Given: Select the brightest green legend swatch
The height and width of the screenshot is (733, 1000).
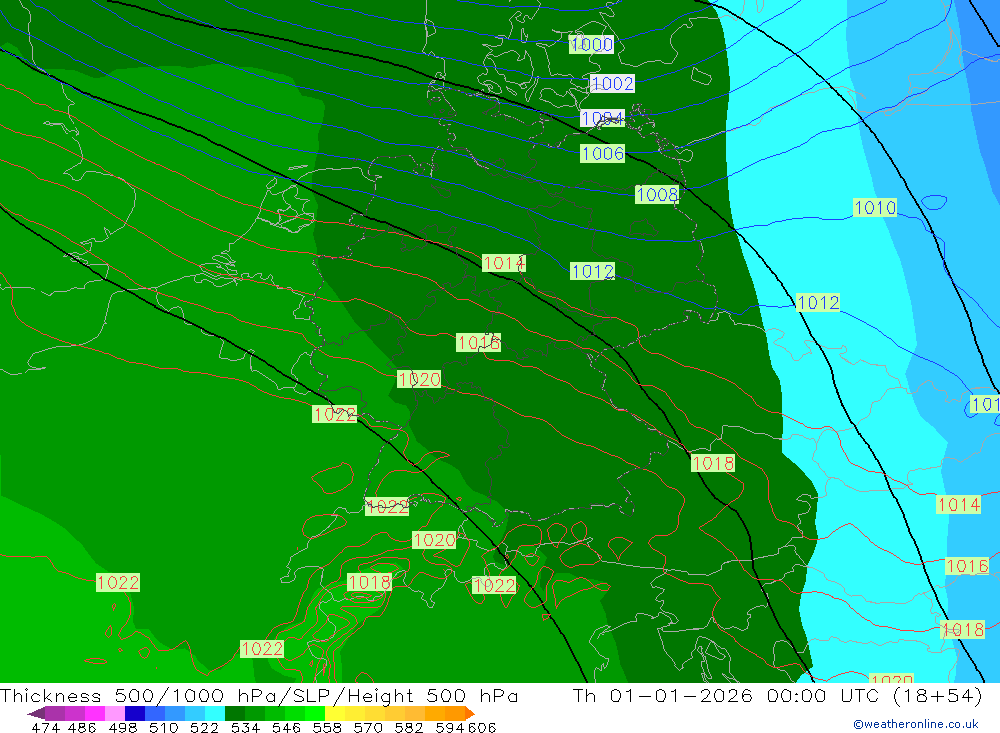Looking at the screenshot, I should click(x=315, y=713).
